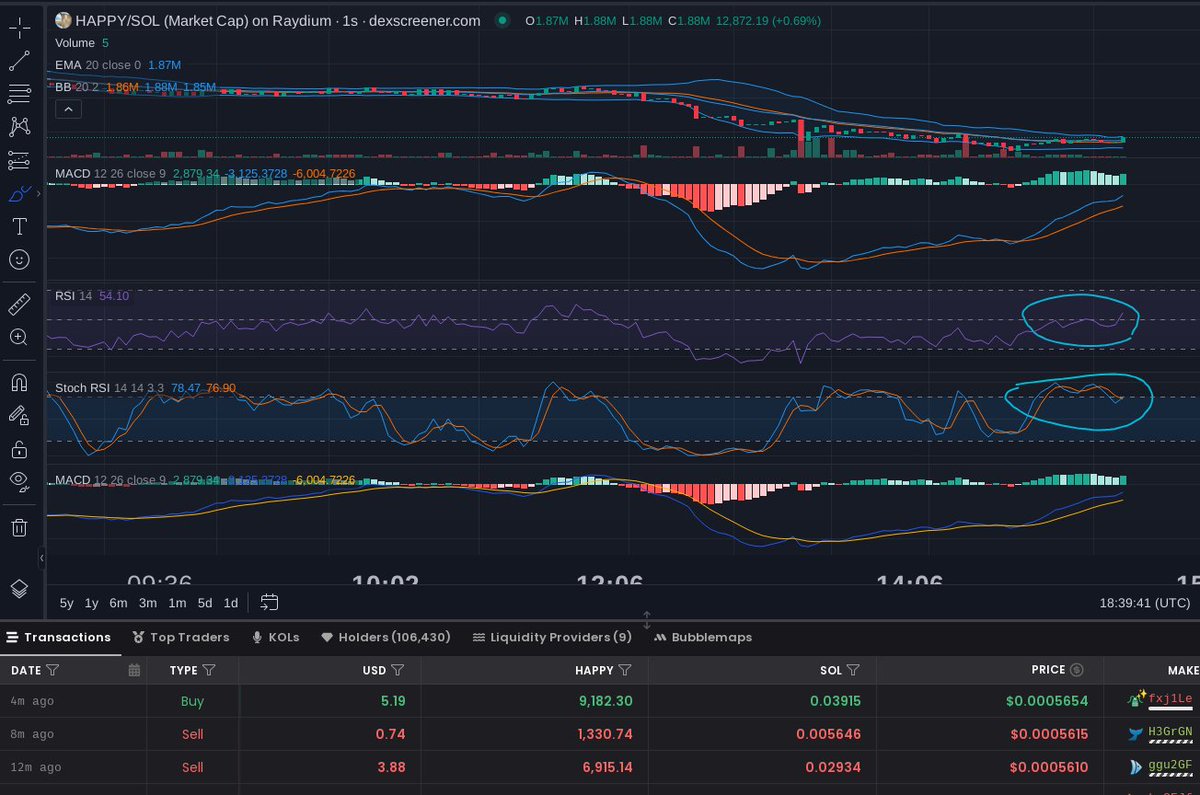Set chart range to 1y
1200x795 pixels.
tap(92, 603)
